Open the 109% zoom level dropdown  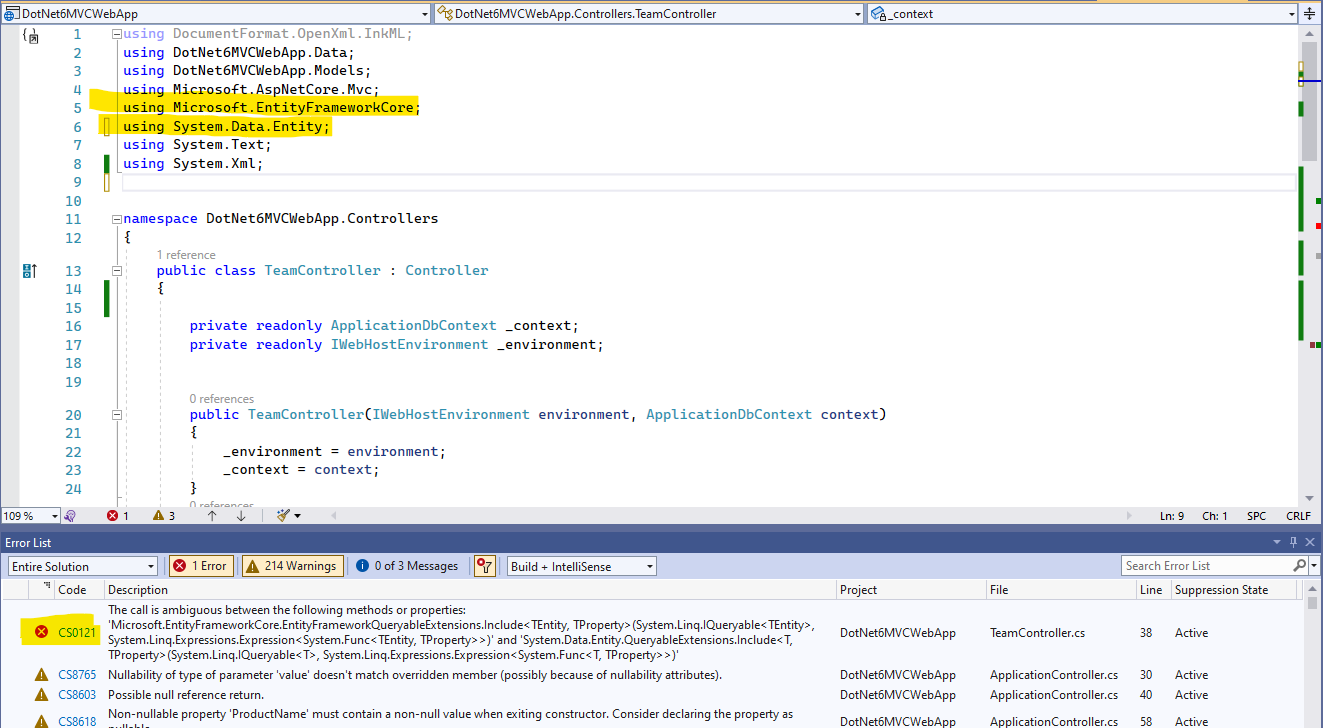(x=30, y=515)
